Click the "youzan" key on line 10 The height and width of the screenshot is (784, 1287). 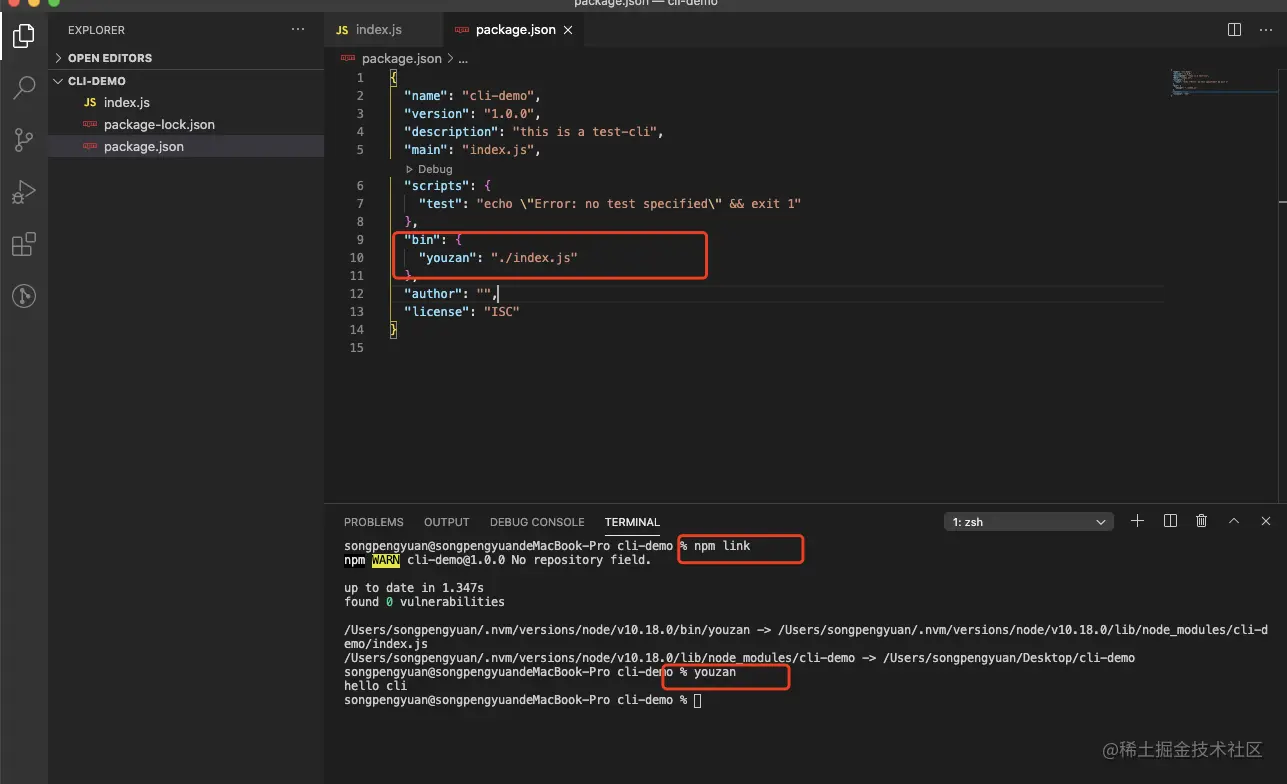click(x=447, y=258)
